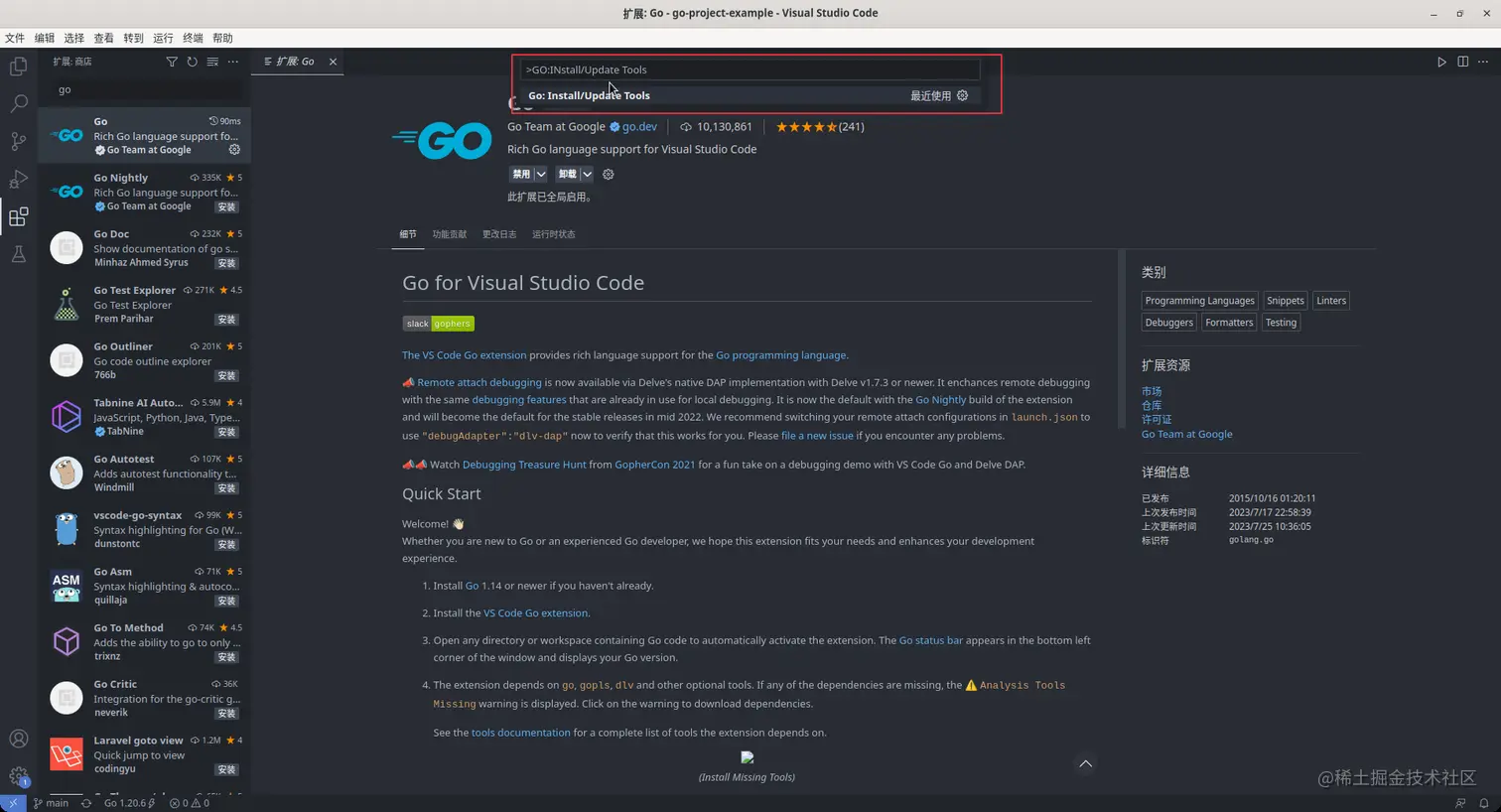Click inside the command palette input field
This screenshot has height=812, width=1501.
point(750,69)
